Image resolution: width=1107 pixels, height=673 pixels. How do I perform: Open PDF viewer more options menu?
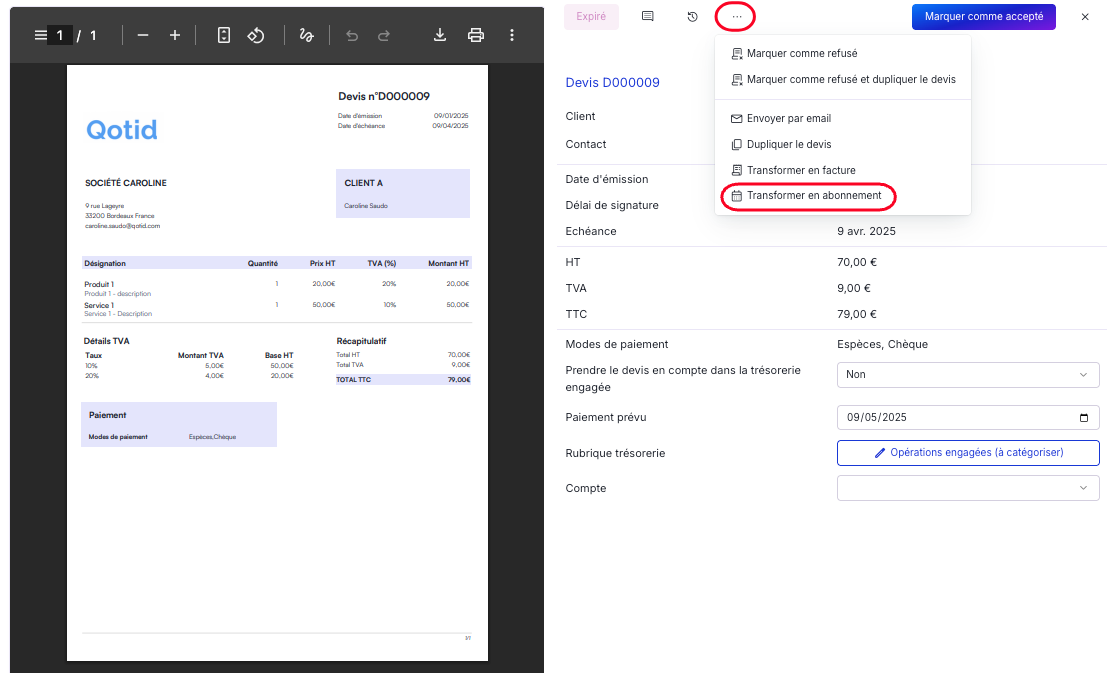[512, 35]
